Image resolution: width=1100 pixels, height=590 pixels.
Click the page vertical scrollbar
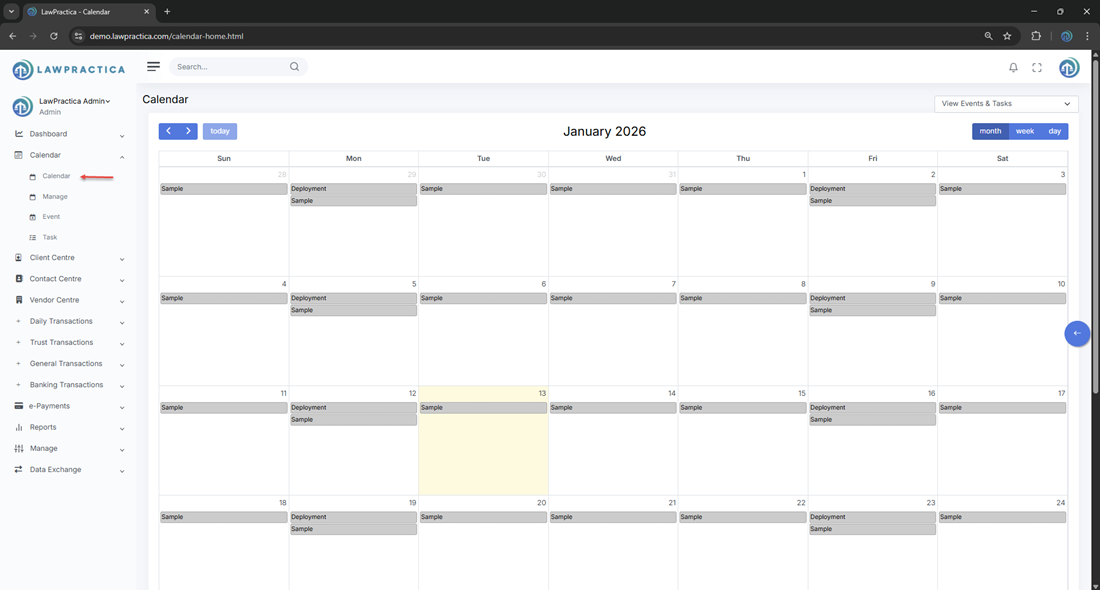click(x=1095, y=220)
